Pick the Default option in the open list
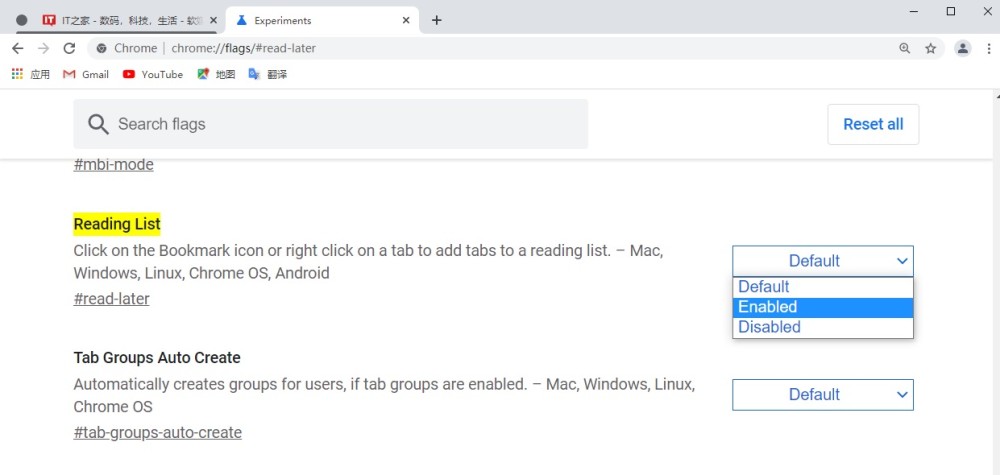The width and height of the screenshot is (1000, 475). click(x=822, y=287)
